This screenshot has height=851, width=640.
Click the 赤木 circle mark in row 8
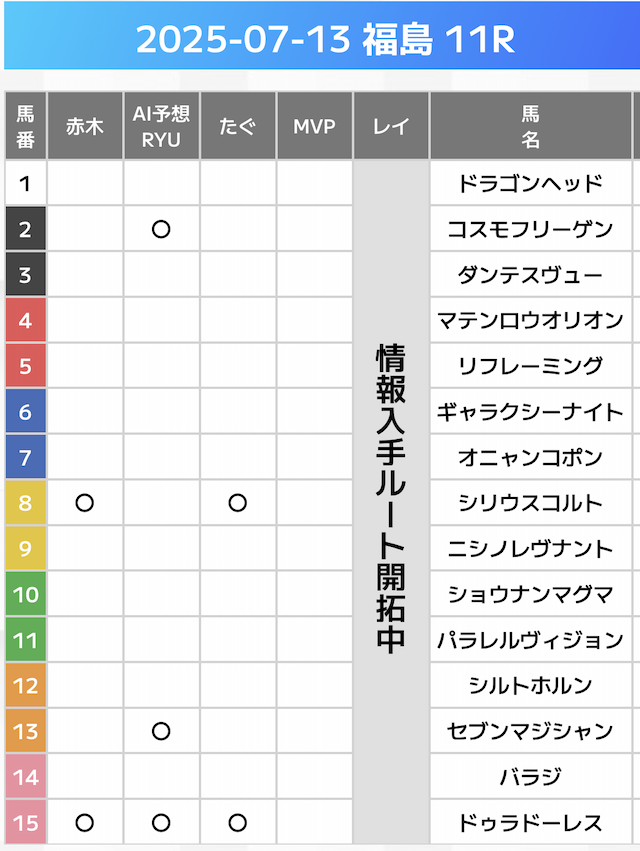pyautogui.click(x=85, y=503)
